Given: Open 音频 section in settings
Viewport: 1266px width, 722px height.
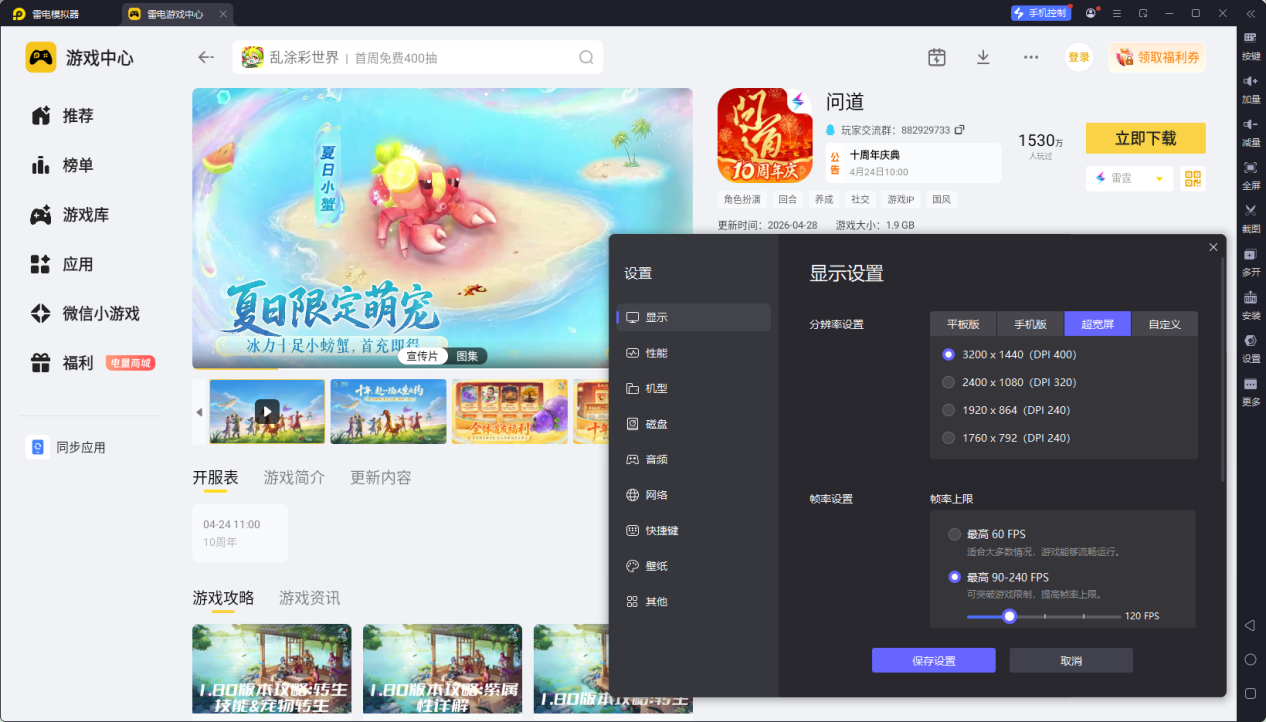Looking at the screenshot, I should click(x=694, y=459).
